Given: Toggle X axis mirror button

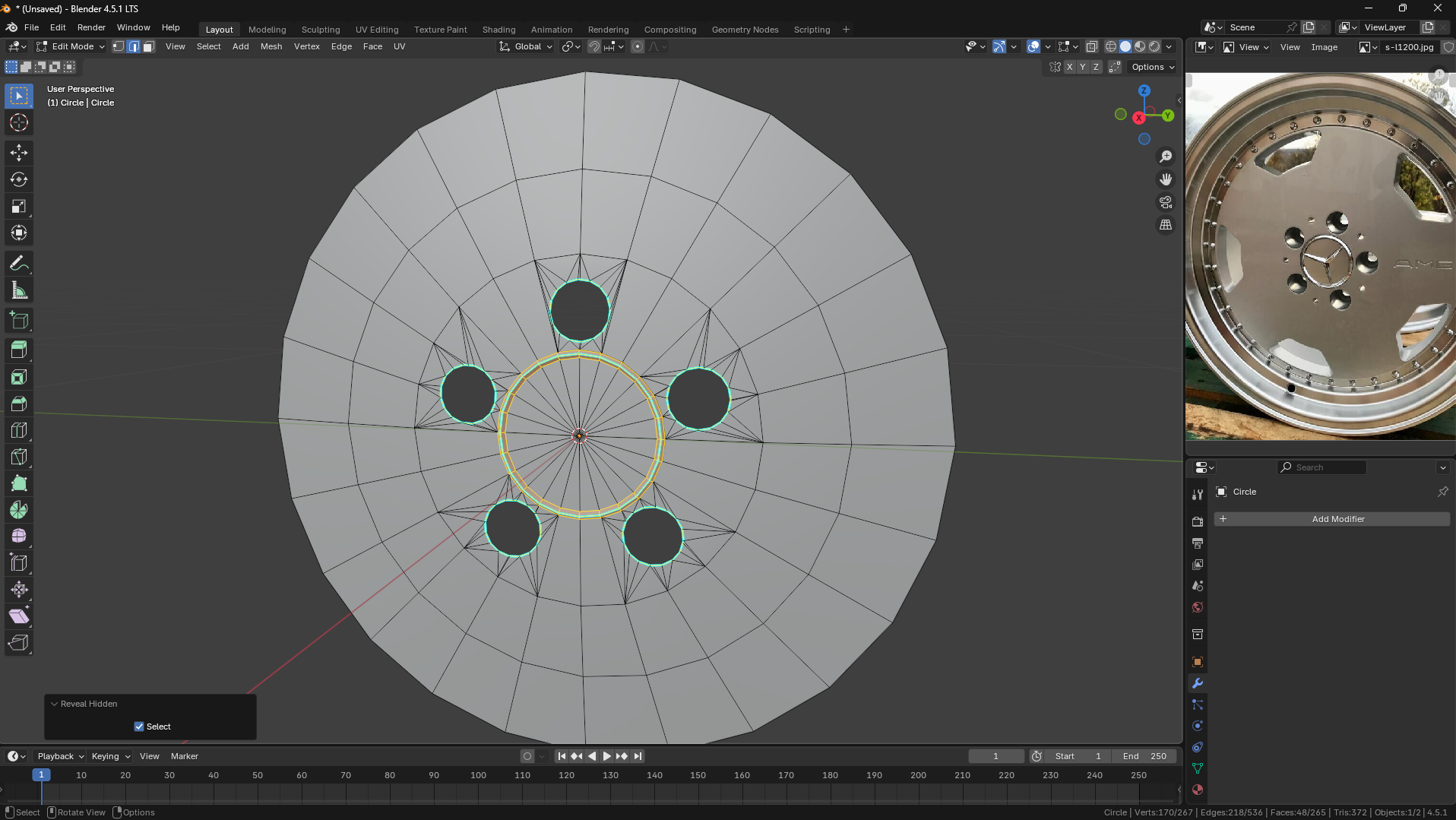Looking at the screenshot, I should pos(1069,67).
